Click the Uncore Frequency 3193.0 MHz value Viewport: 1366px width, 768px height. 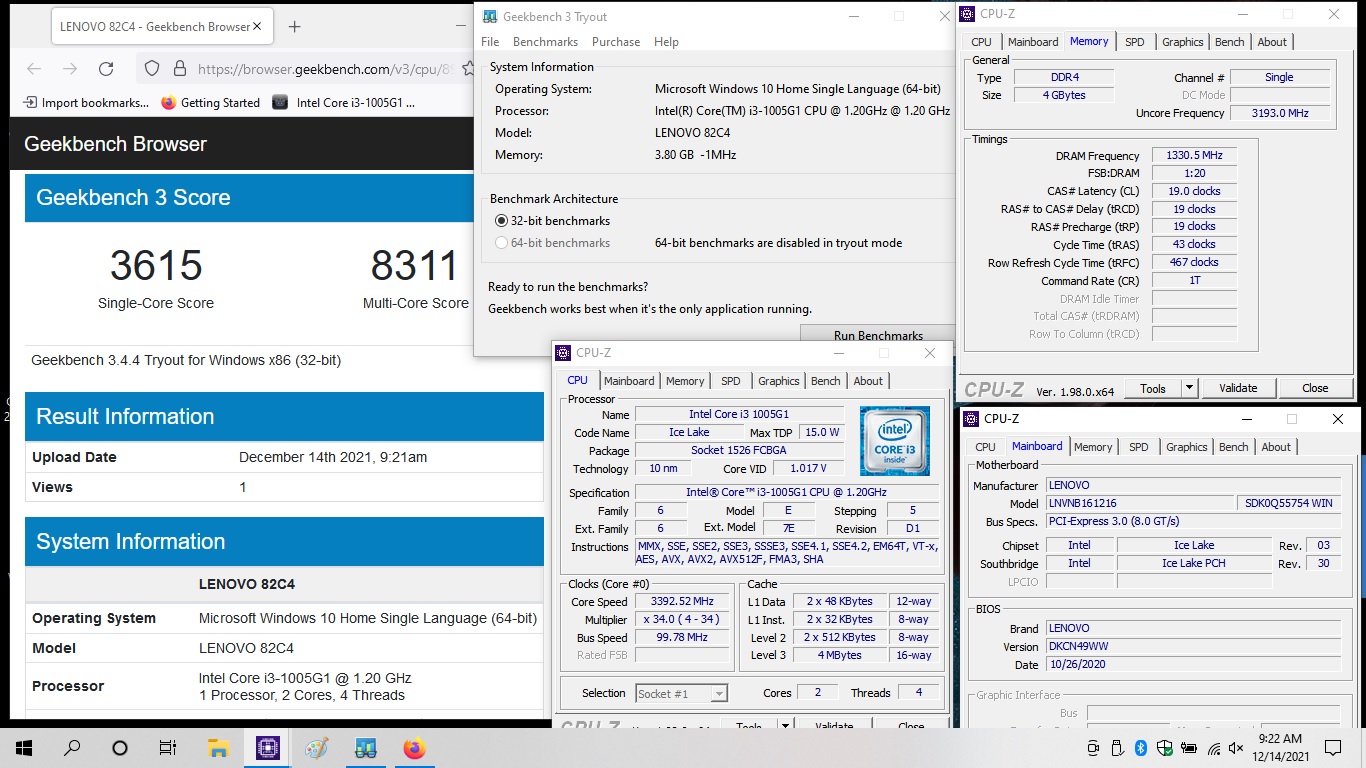coord(1280,113)
